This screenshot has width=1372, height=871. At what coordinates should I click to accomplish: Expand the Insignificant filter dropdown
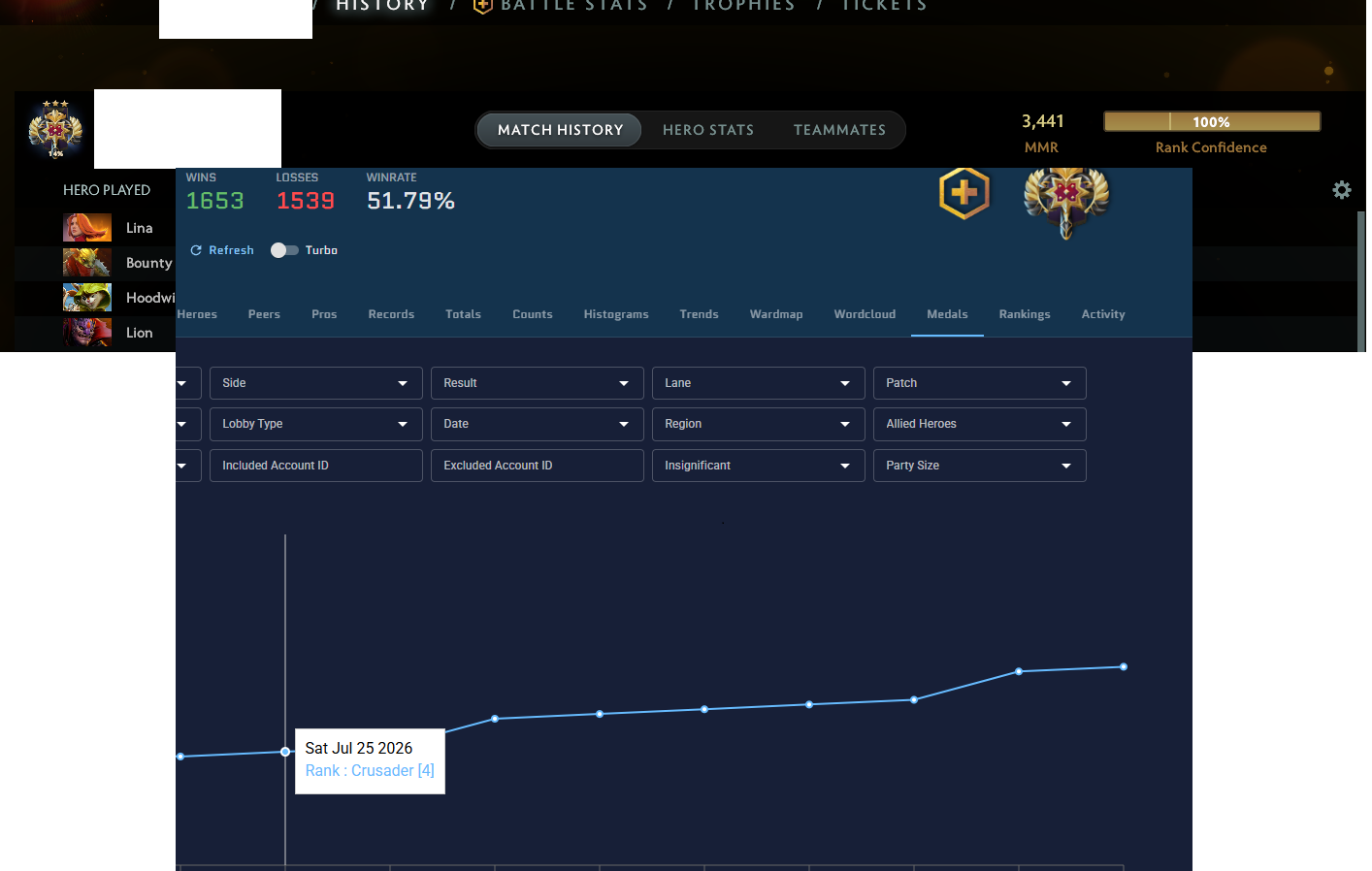click(x=759, y=466)
